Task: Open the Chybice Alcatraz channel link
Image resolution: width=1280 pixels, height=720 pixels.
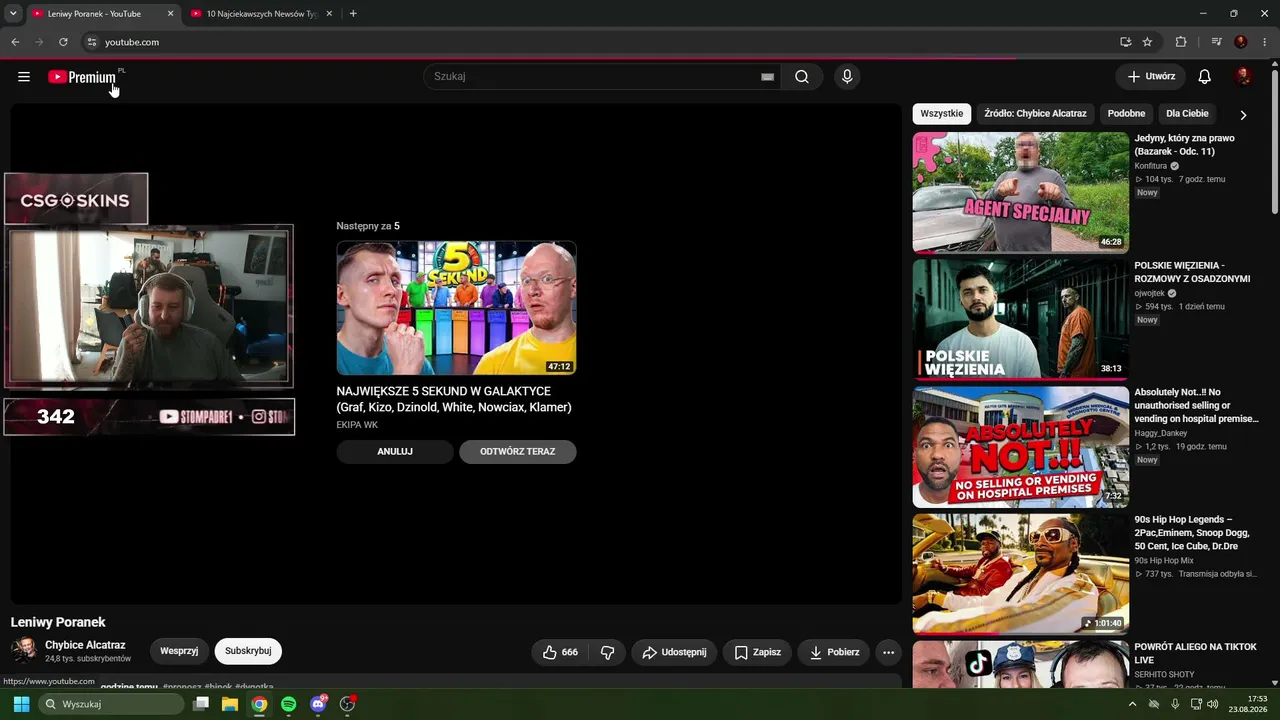Action: (x=85, y=645)
